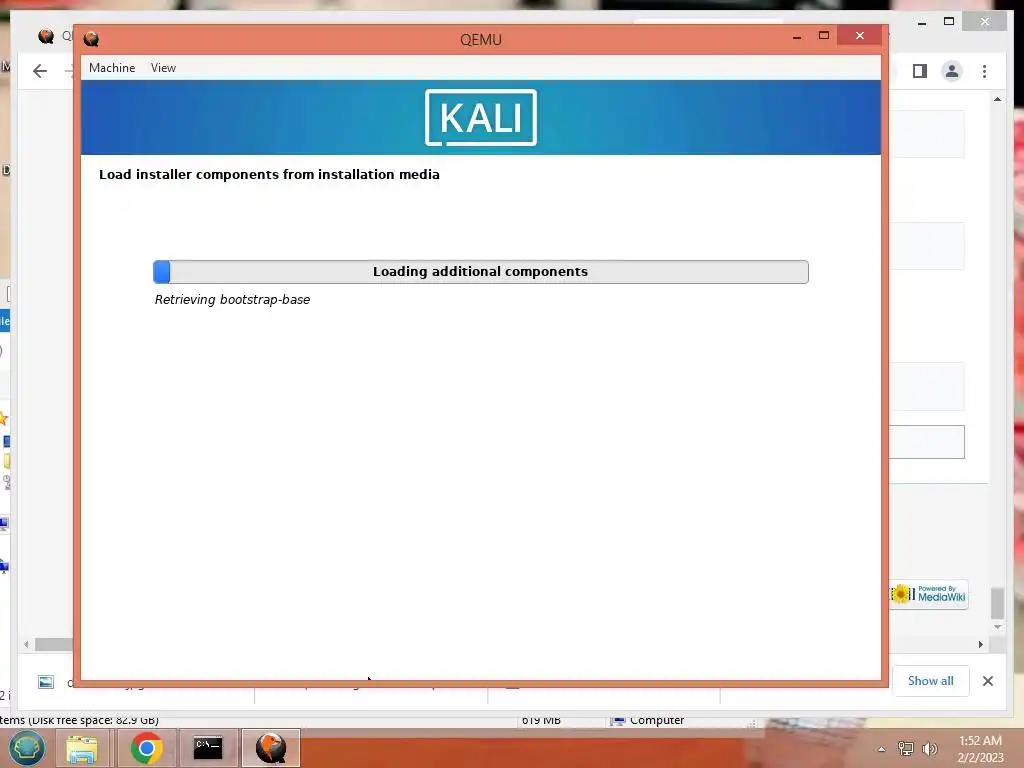This screenshot has height=768, width=1024.
Task: Click the QEMU window title icon
Action: pos(91,39)
